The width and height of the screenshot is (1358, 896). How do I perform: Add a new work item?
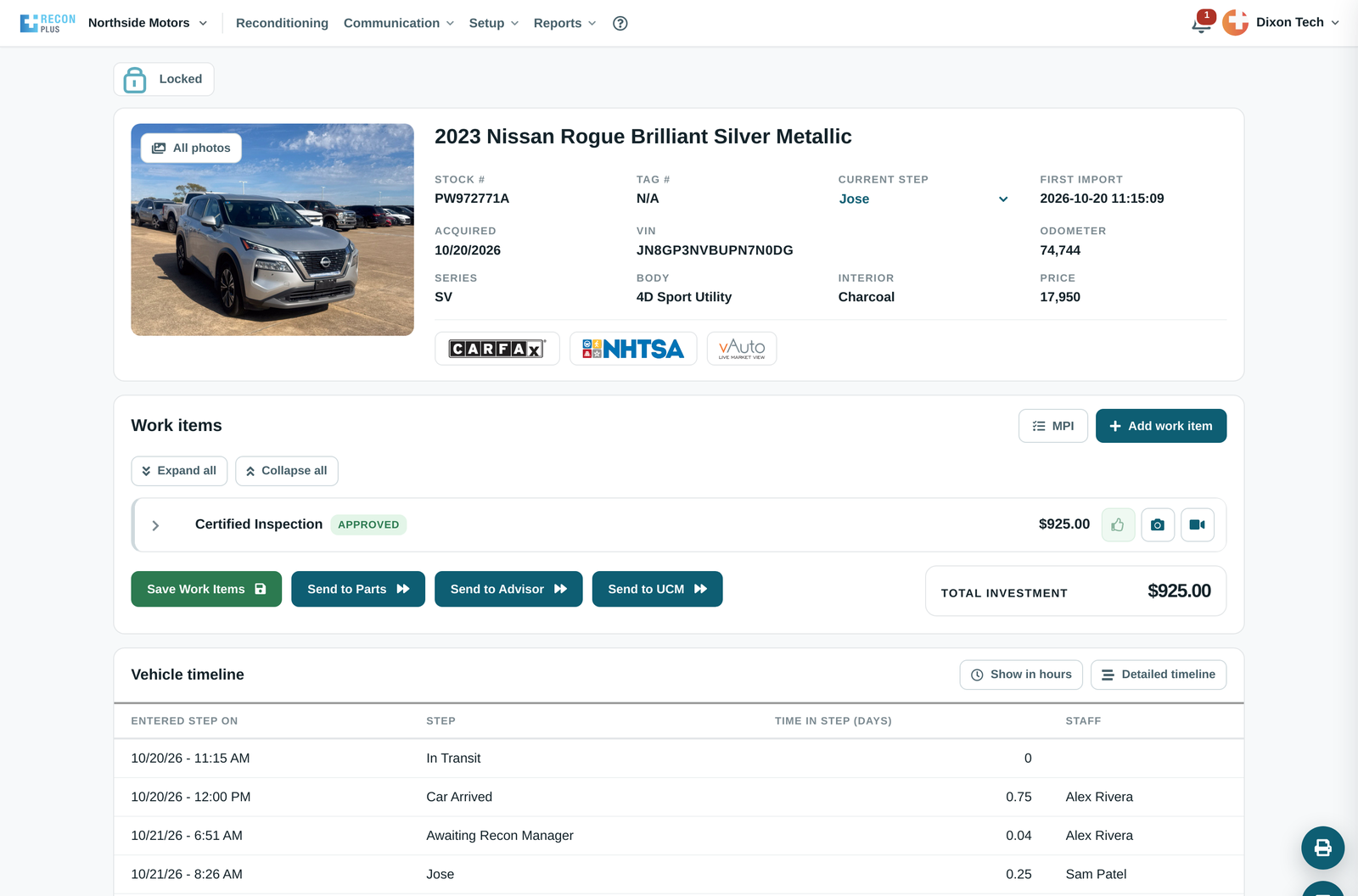(1160, 426)
